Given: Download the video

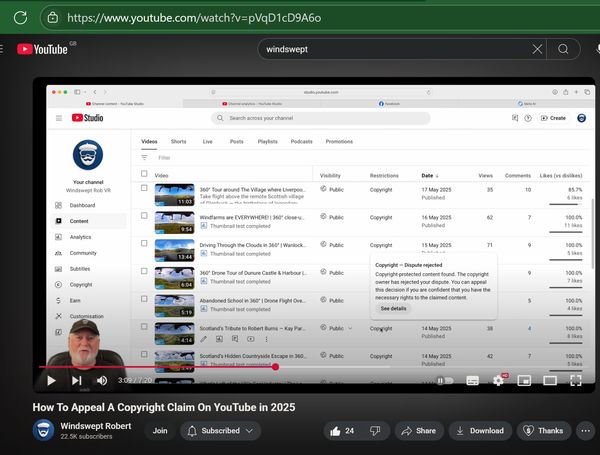Looking at the screenshot, I should (x=480, y=431).
